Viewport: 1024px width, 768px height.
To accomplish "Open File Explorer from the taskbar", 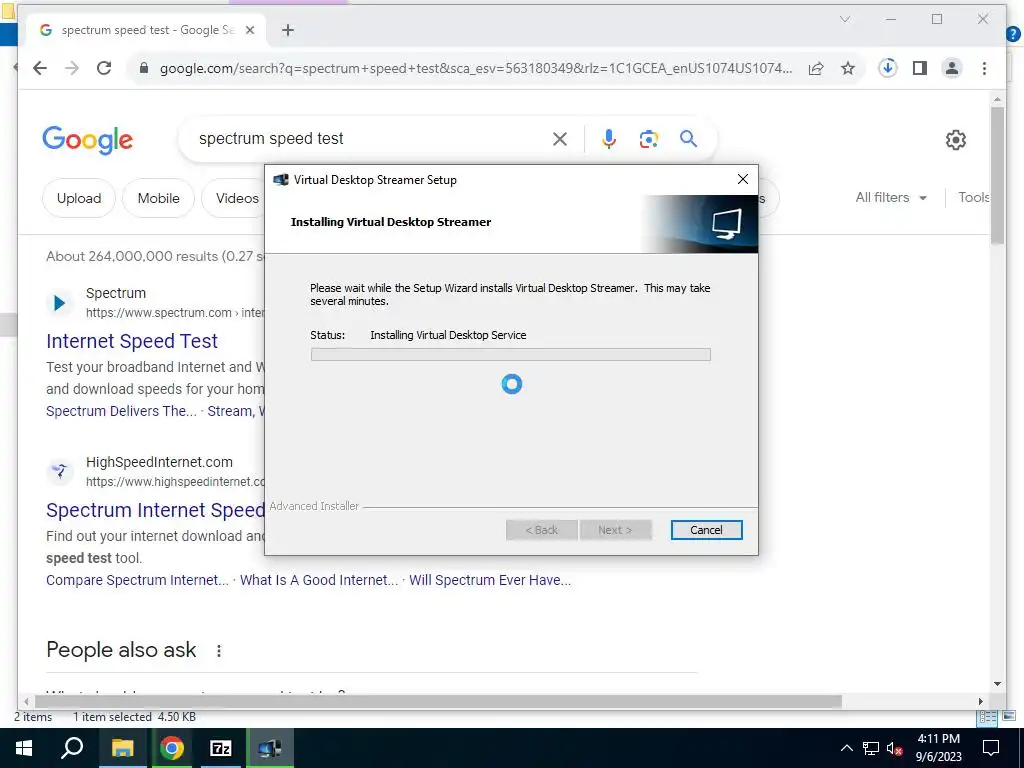I will pyautogui.click(x=122, y=748).
